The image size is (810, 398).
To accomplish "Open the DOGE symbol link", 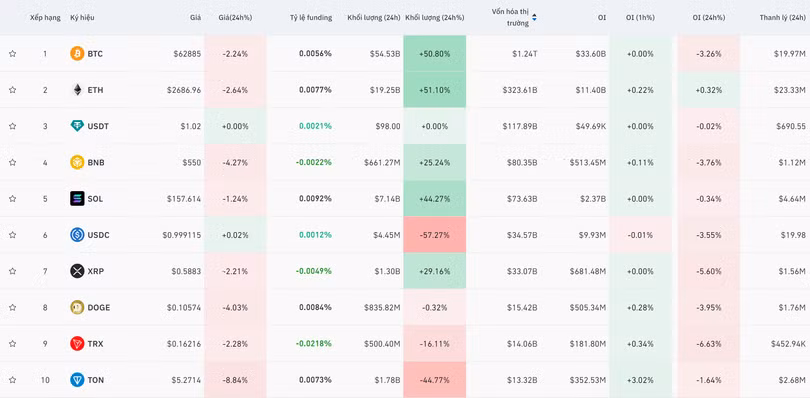I will (x=99, y=308).
